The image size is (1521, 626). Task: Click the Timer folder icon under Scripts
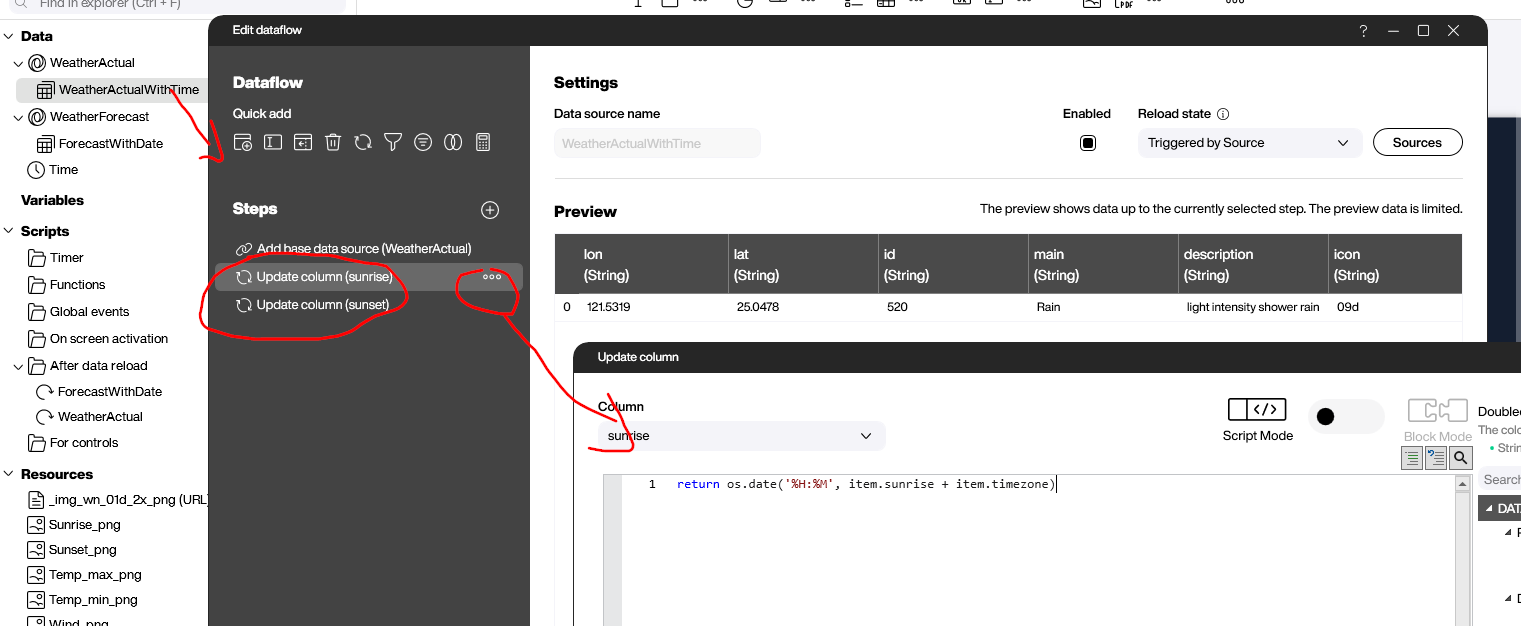tap(36, 258)
